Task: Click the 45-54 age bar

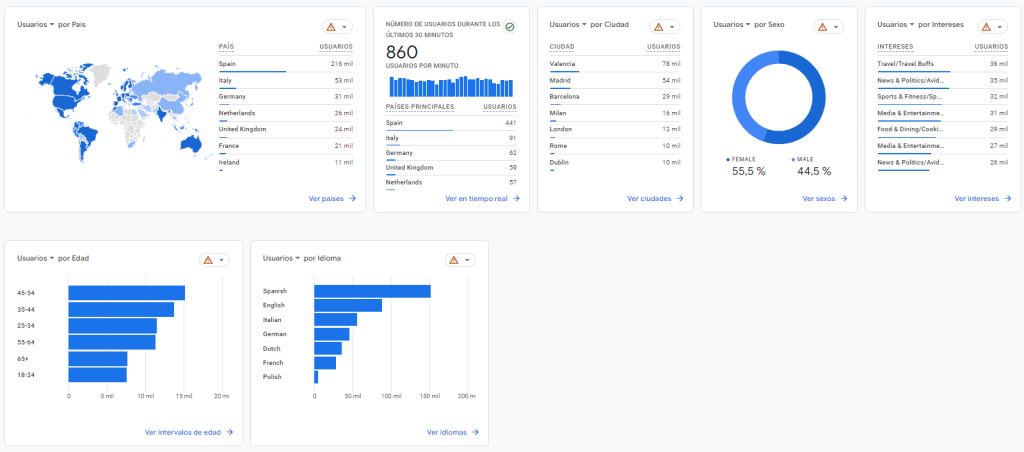Action: click(x=126, y=293)
